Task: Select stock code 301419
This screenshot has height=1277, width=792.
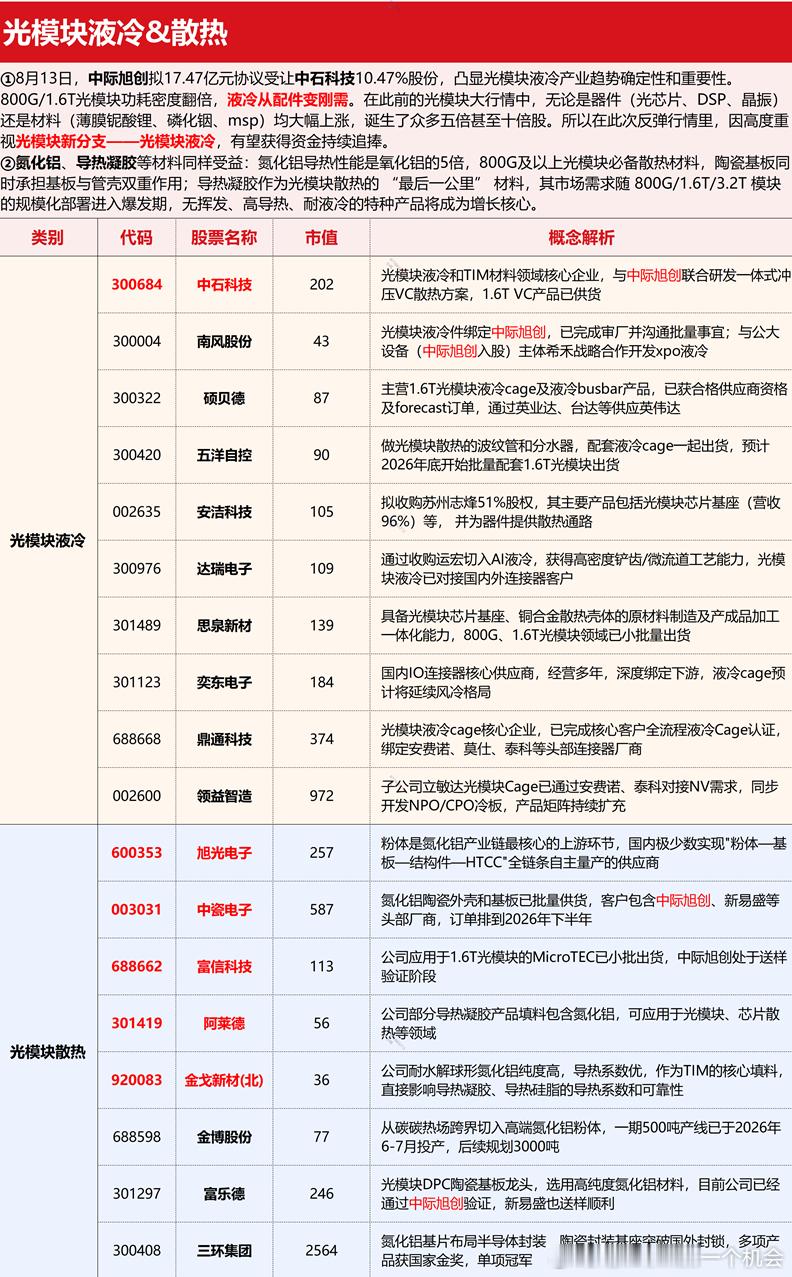Action: 137,1023
